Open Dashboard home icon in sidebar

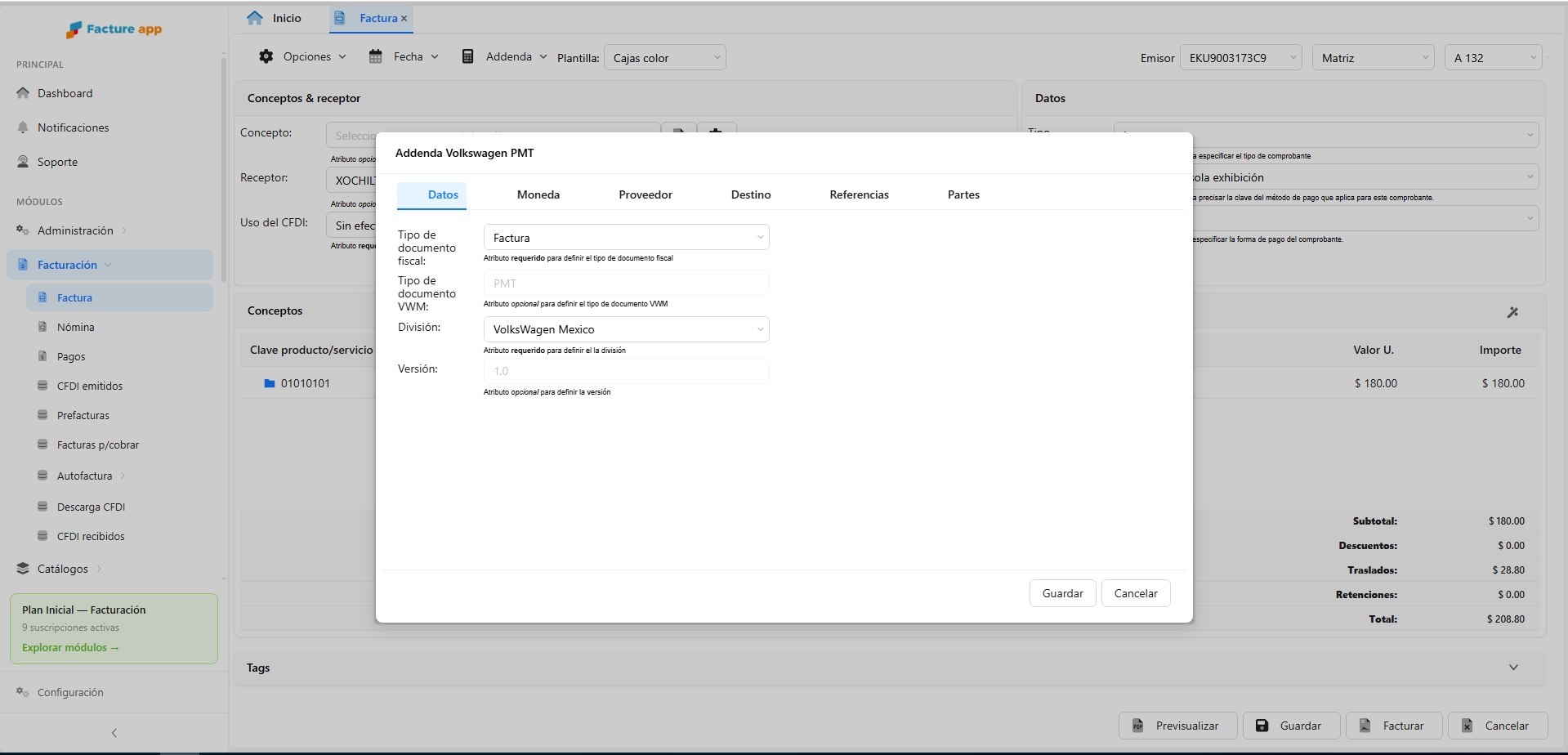click(23, 93)
